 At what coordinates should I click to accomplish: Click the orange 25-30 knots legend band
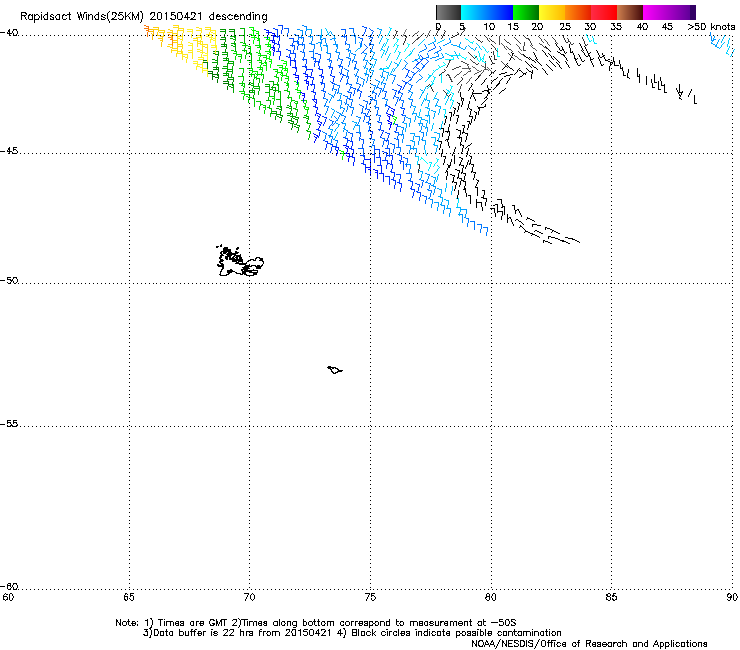coord(578,12)
